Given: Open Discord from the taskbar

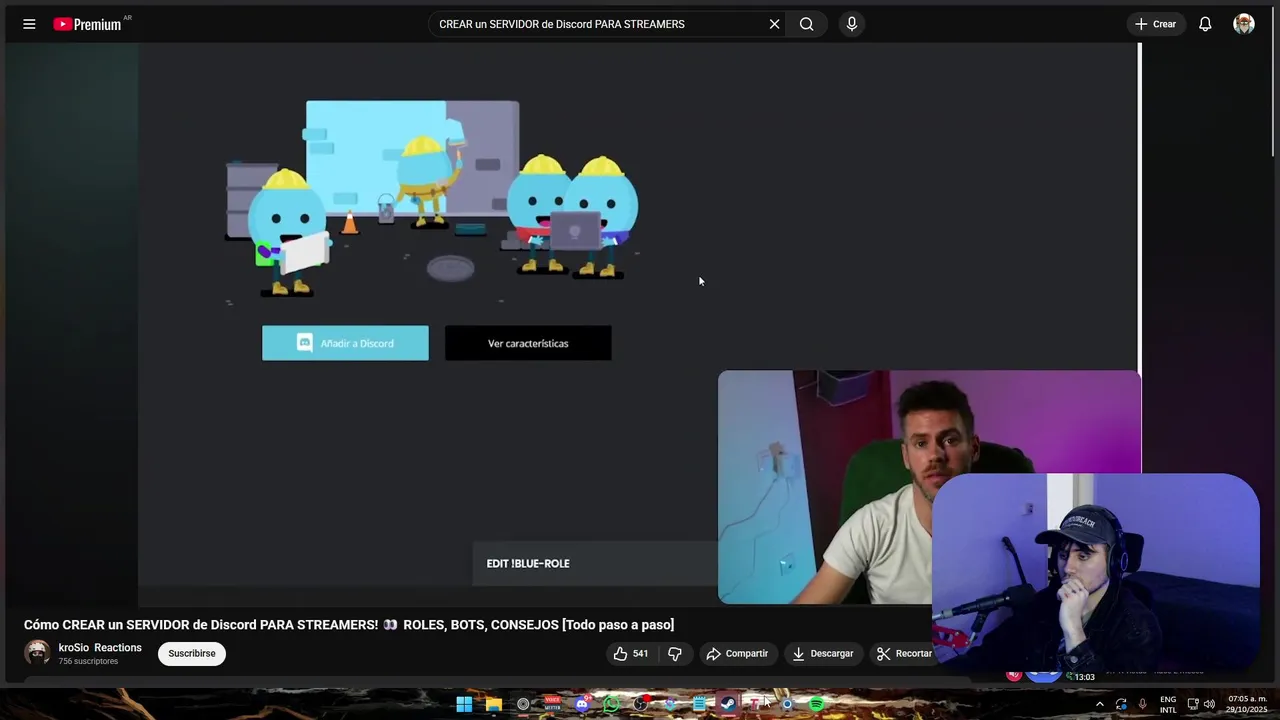Looking at the screenshot, I should (x=582, y=704).
